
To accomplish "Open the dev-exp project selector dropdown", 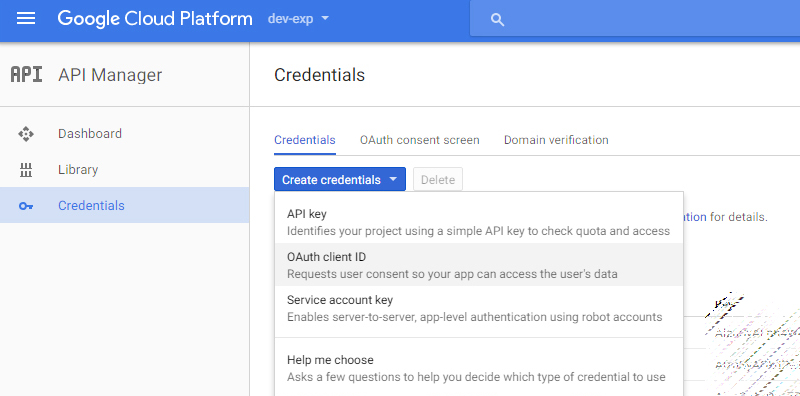I will (298, 19).
